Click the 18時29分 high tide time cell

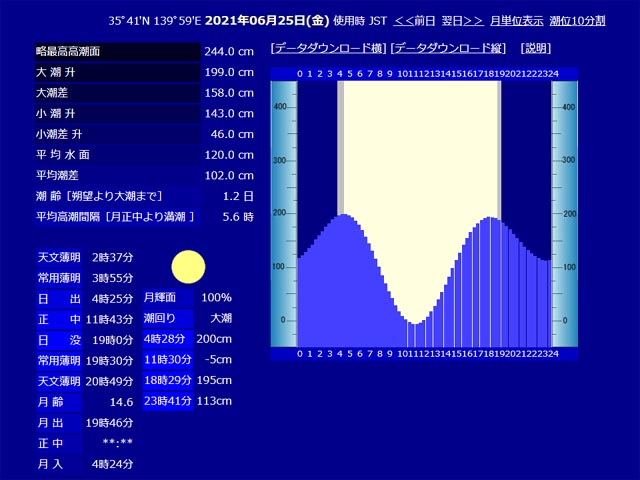pos(168,380)
